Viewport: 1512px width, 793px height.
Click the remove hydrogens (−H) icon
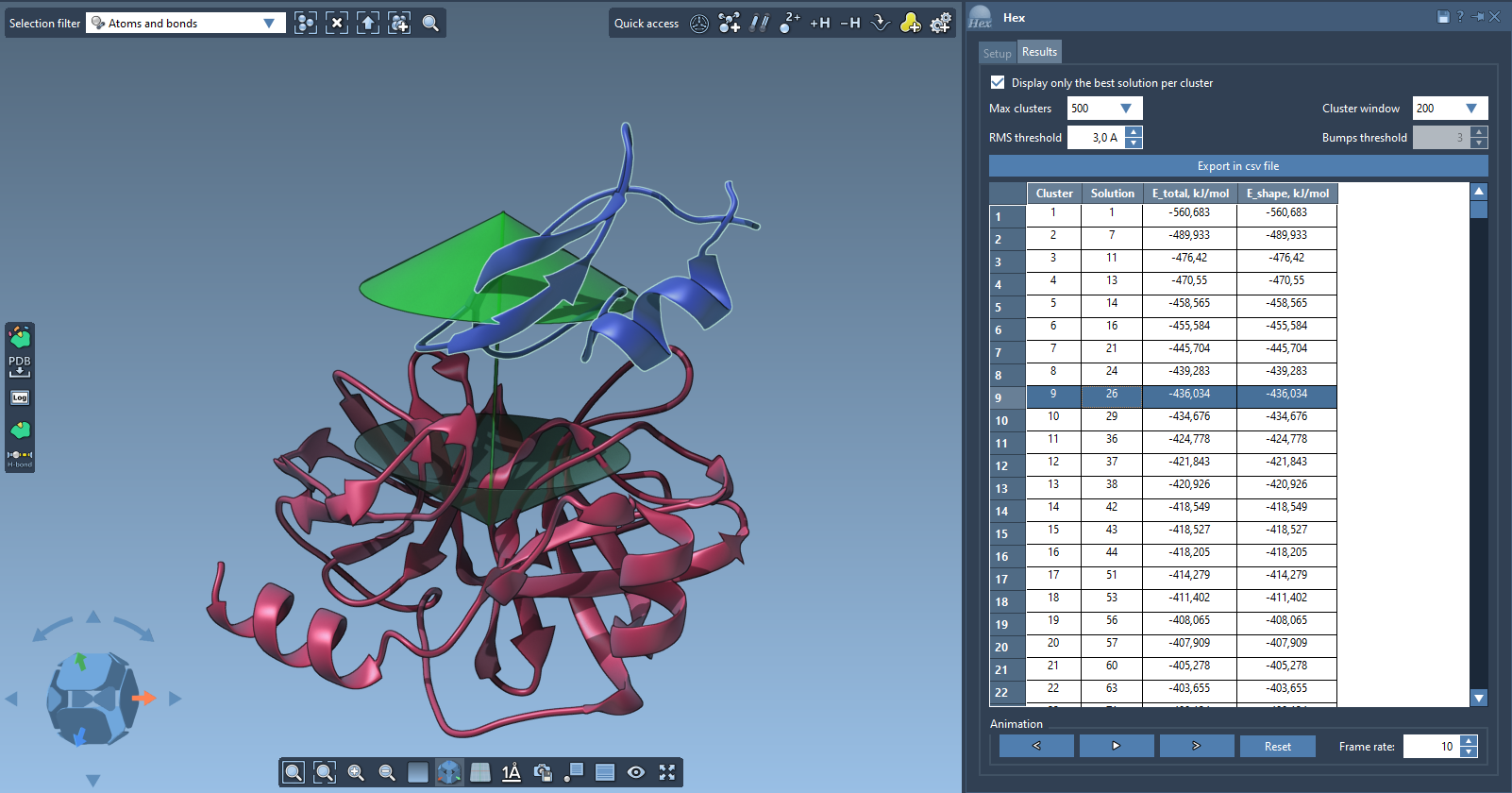pyautogui.click(x=849, y=23)
